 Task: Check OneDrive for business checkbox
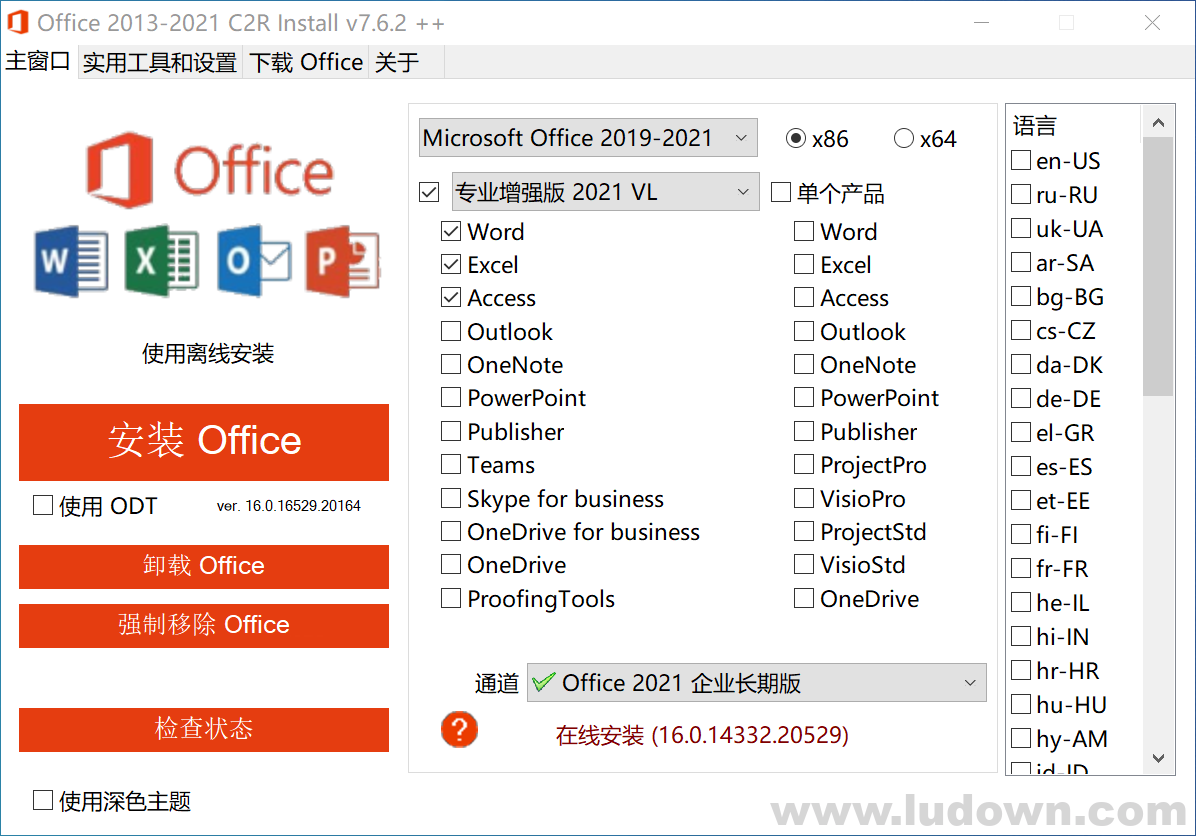point(451,531)
